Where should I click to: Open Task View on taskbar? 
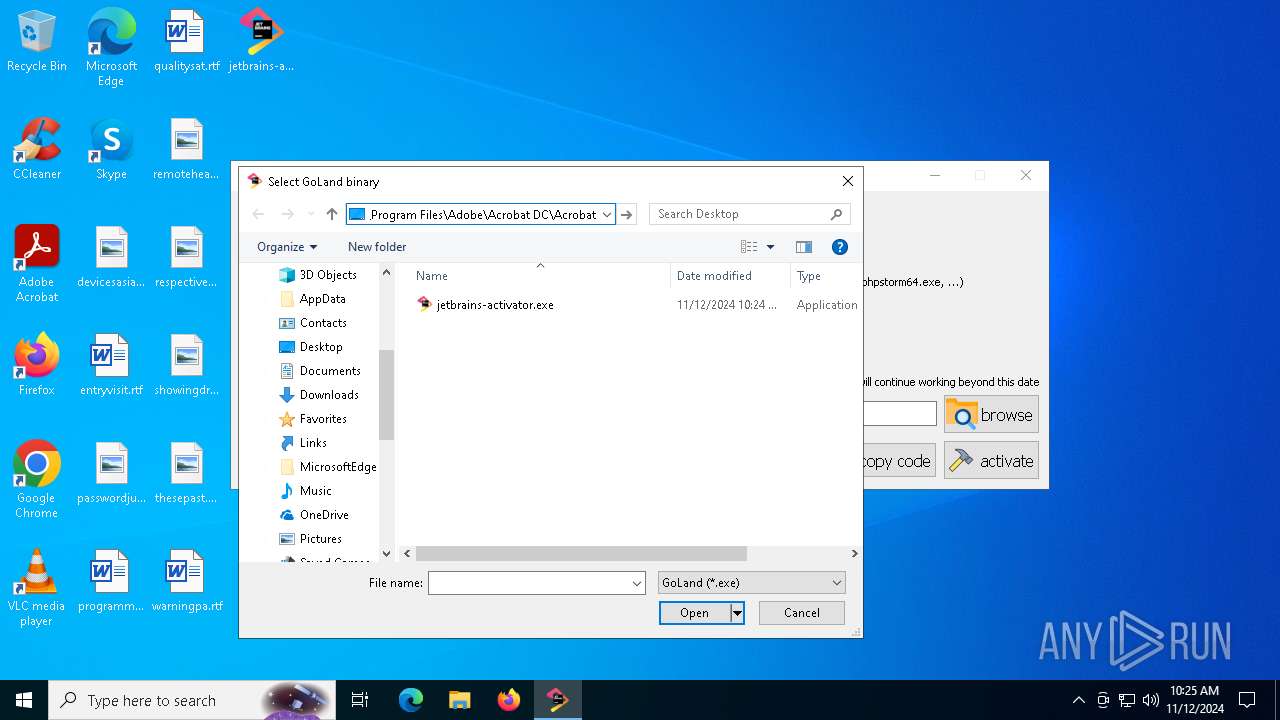[360, 700]
